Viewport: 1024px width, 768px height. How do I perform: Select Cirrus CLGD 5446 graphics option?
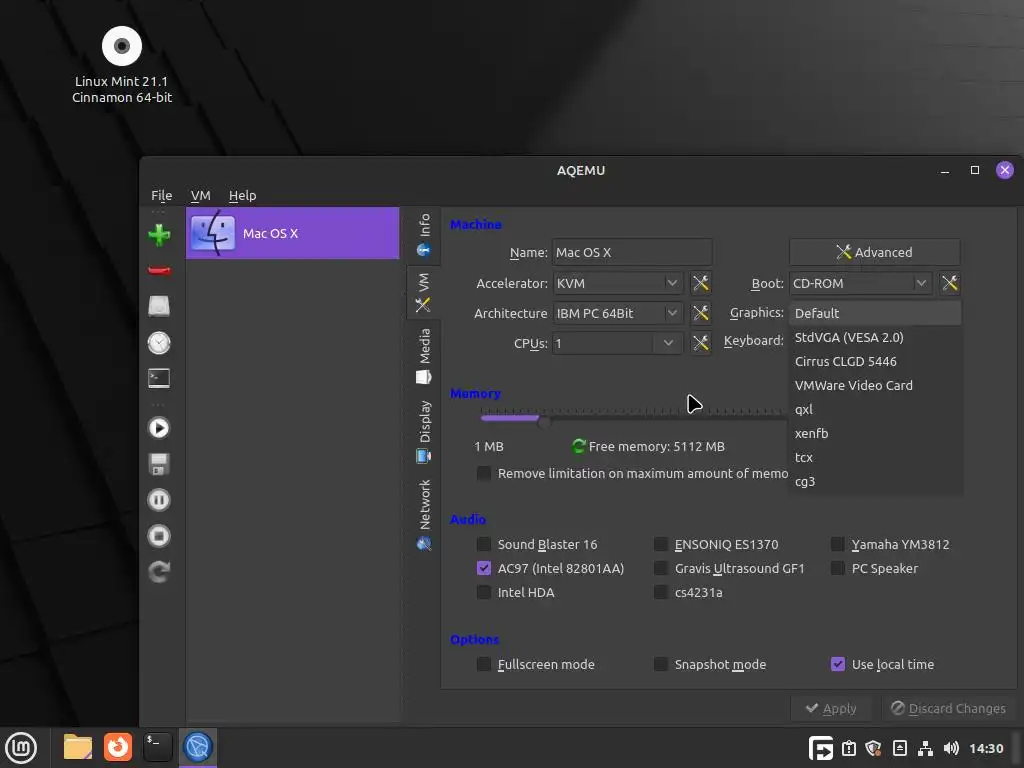tap(875, 362)
